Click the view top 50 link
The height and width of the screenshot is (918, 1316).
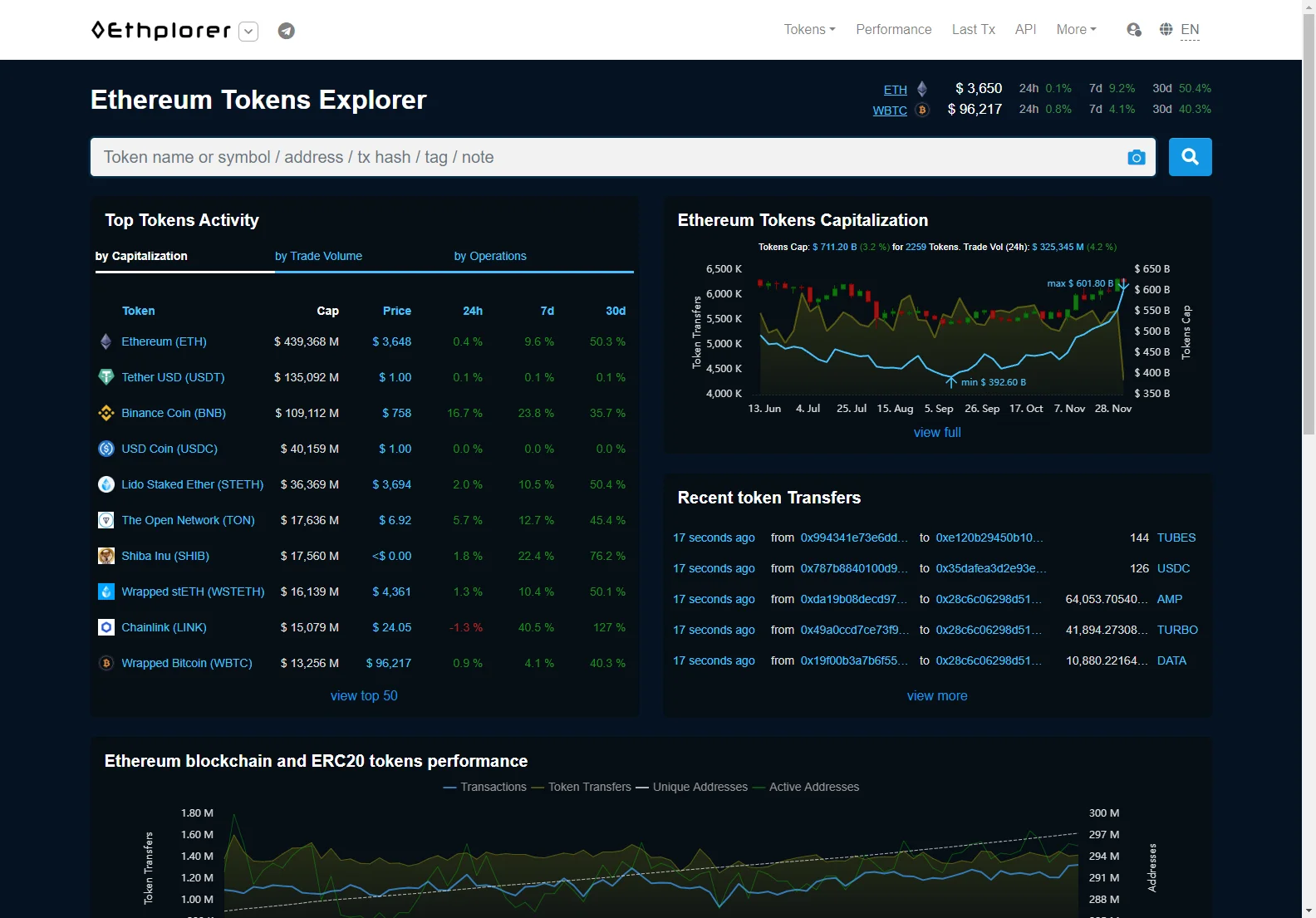(364, 695)
